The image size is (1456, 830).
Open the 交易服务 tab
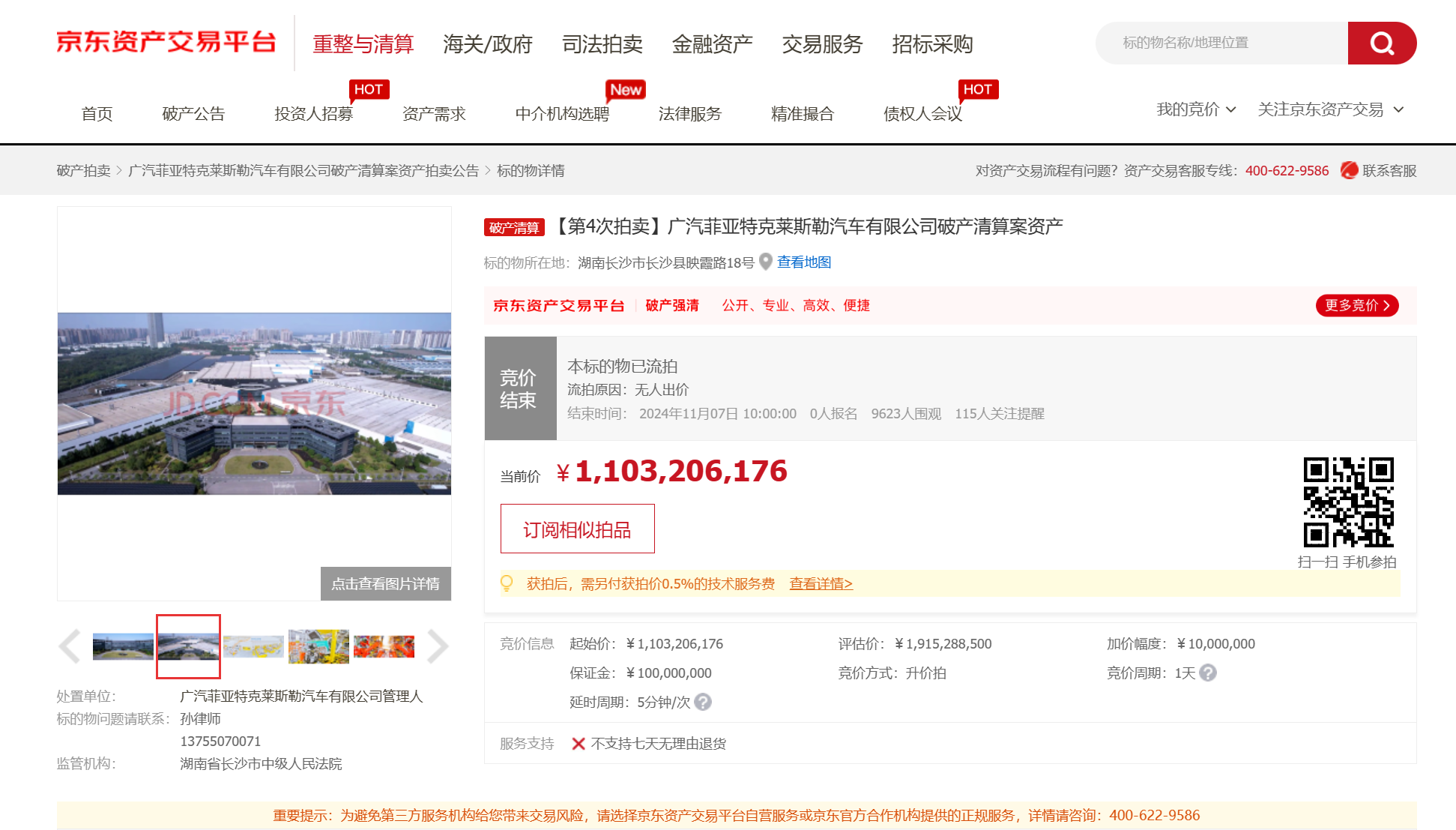click(x=823, y=44)
